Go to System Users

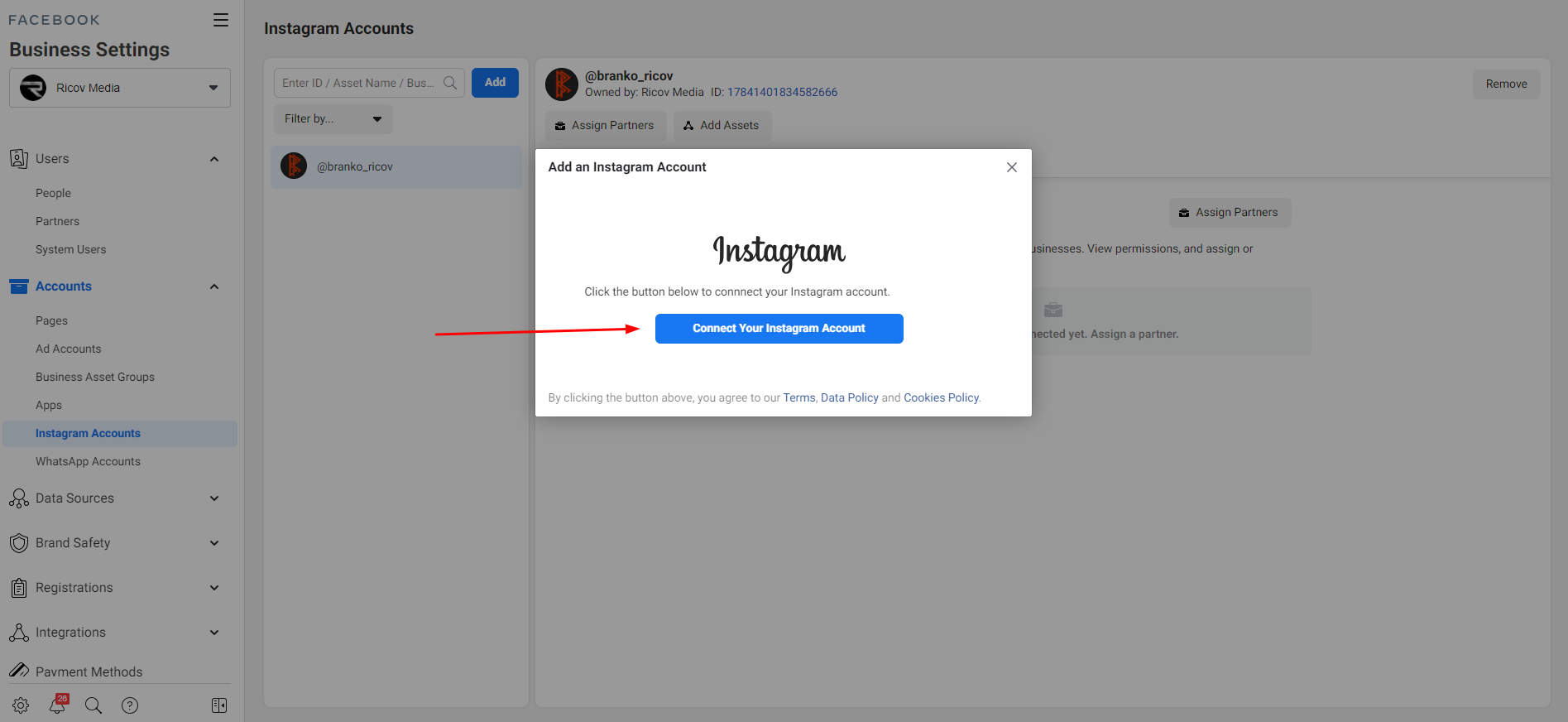click(70, 249)
